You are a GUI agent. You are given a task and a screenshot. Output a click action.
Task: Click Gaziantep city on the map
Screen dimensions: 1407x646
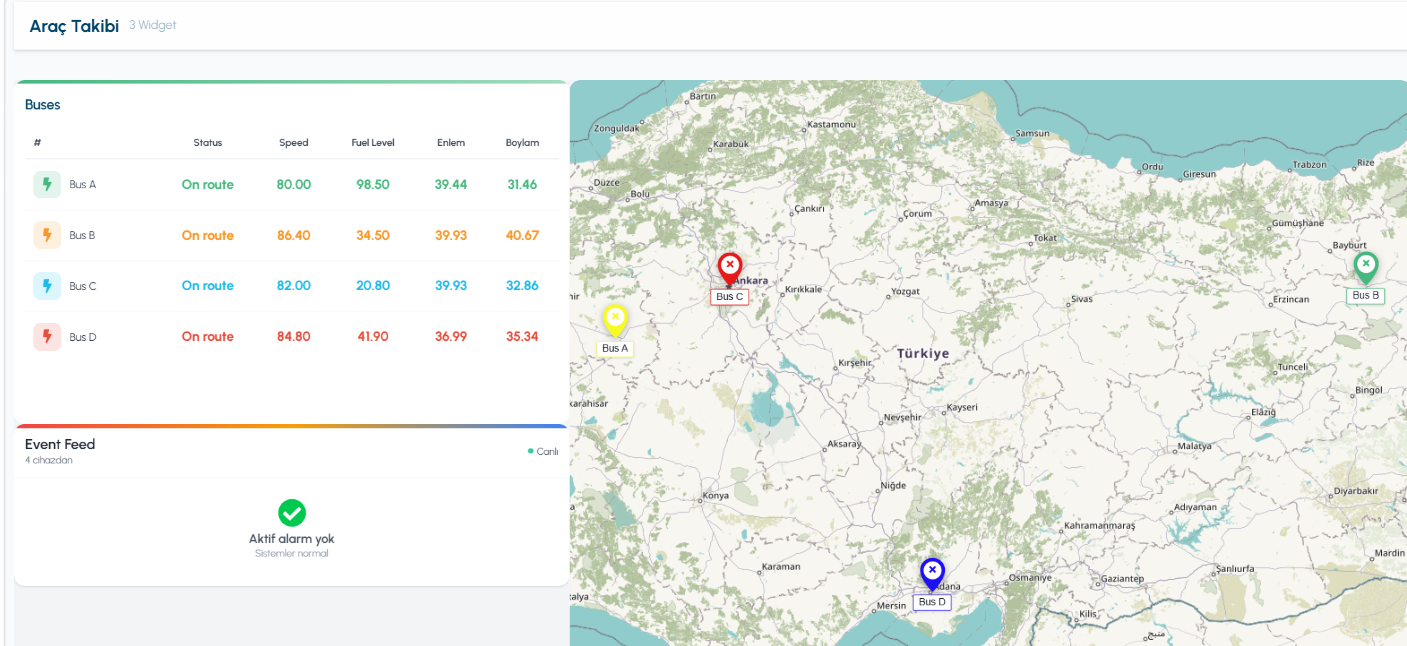click(x=1121, y=579)
